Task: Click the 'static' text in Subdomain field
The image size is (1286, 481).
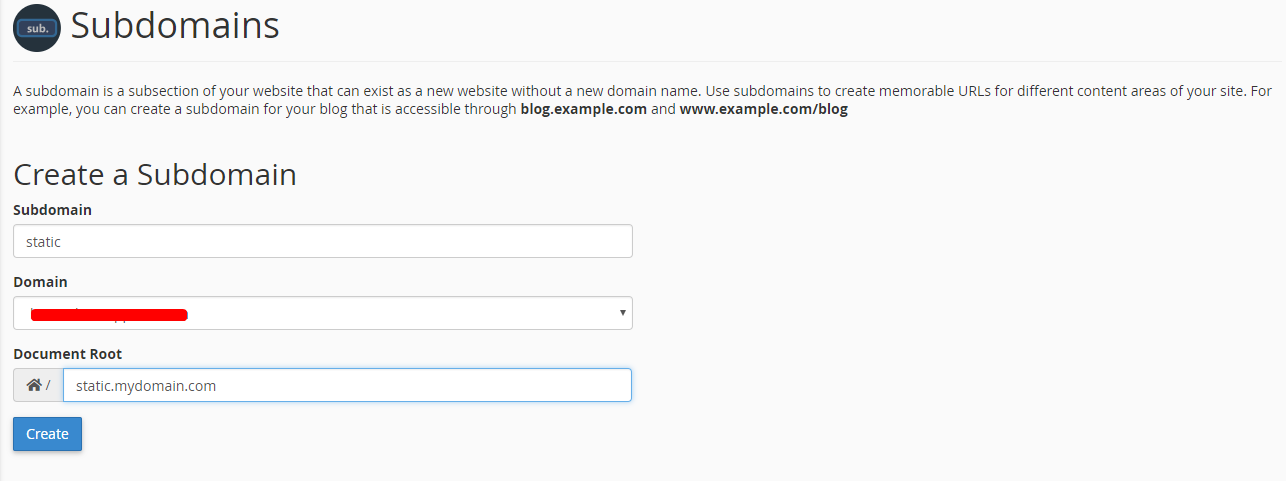Action: pyautogui.click(x=44, y=241)
